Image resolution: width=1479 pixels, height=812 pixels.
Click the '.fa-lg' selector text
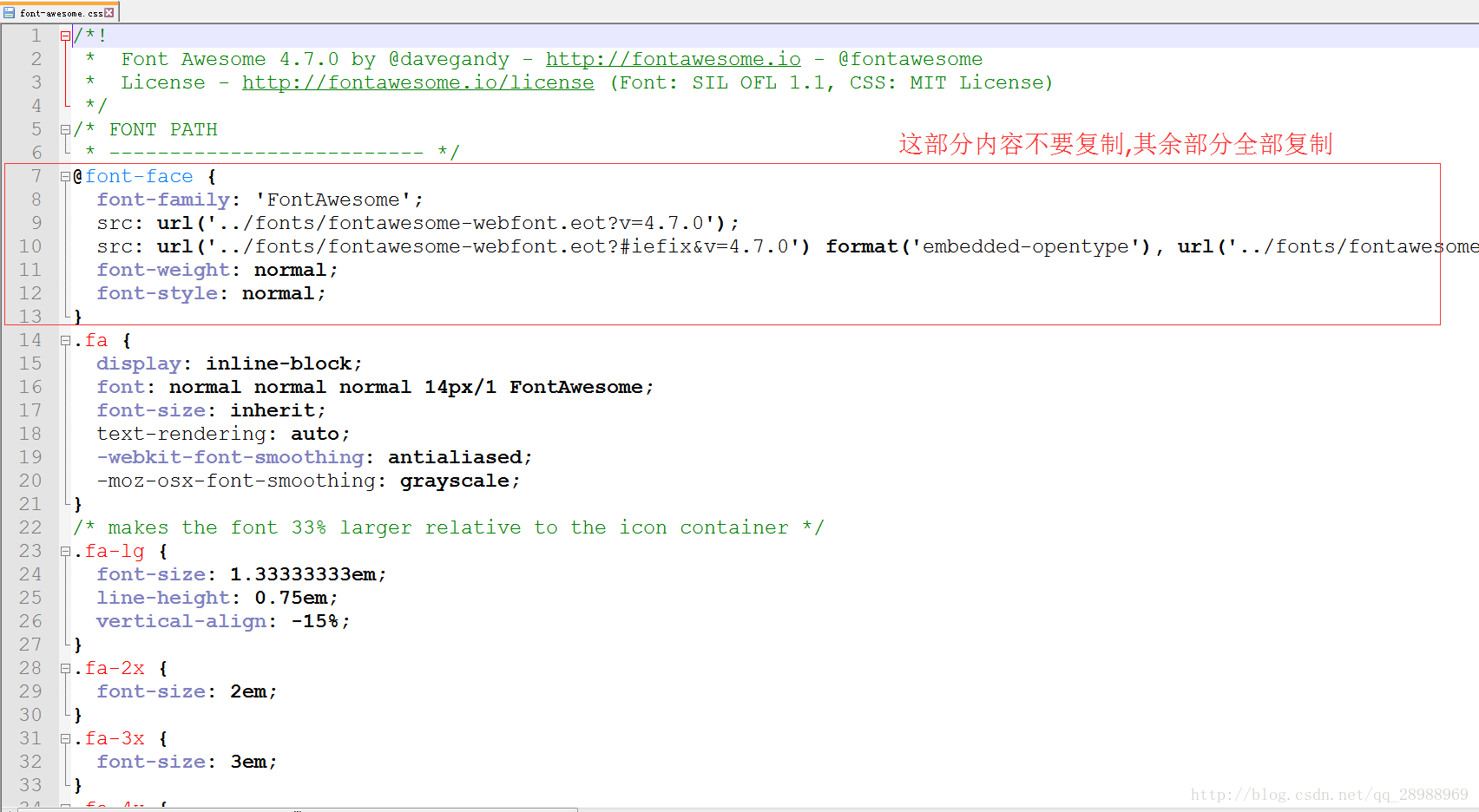[x=109, y=551]
